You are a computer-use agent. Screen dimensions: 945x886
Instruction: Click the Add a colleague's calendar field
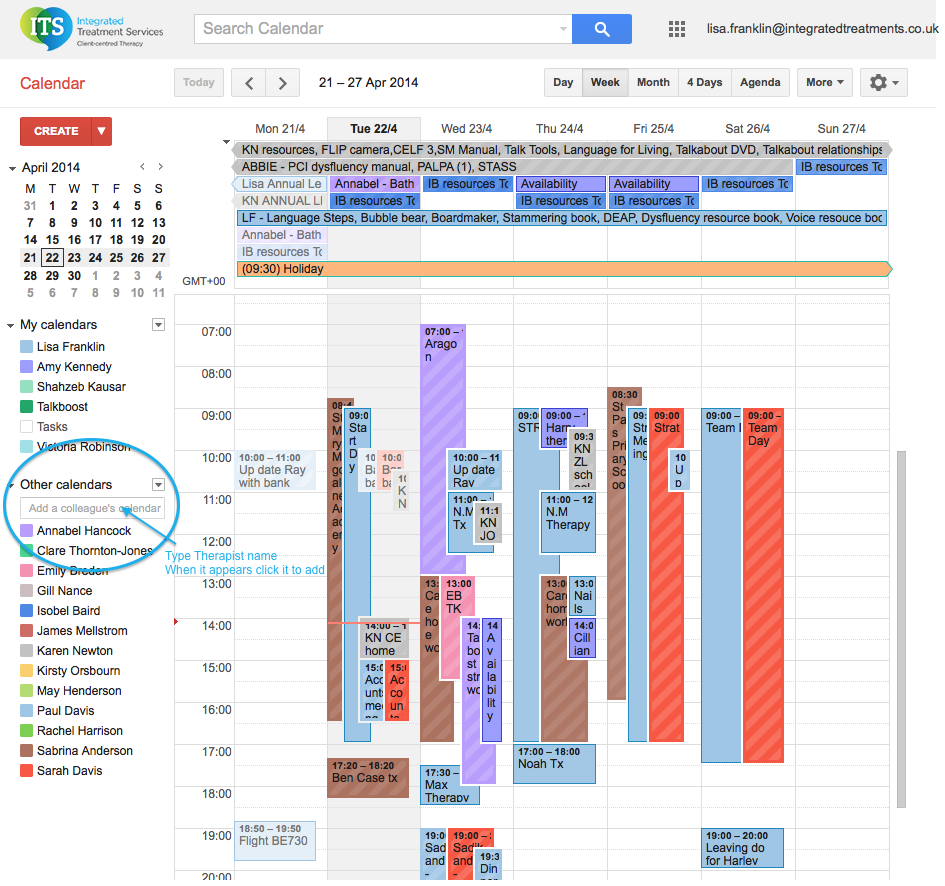pyautogui.click(x=94, y=508)
